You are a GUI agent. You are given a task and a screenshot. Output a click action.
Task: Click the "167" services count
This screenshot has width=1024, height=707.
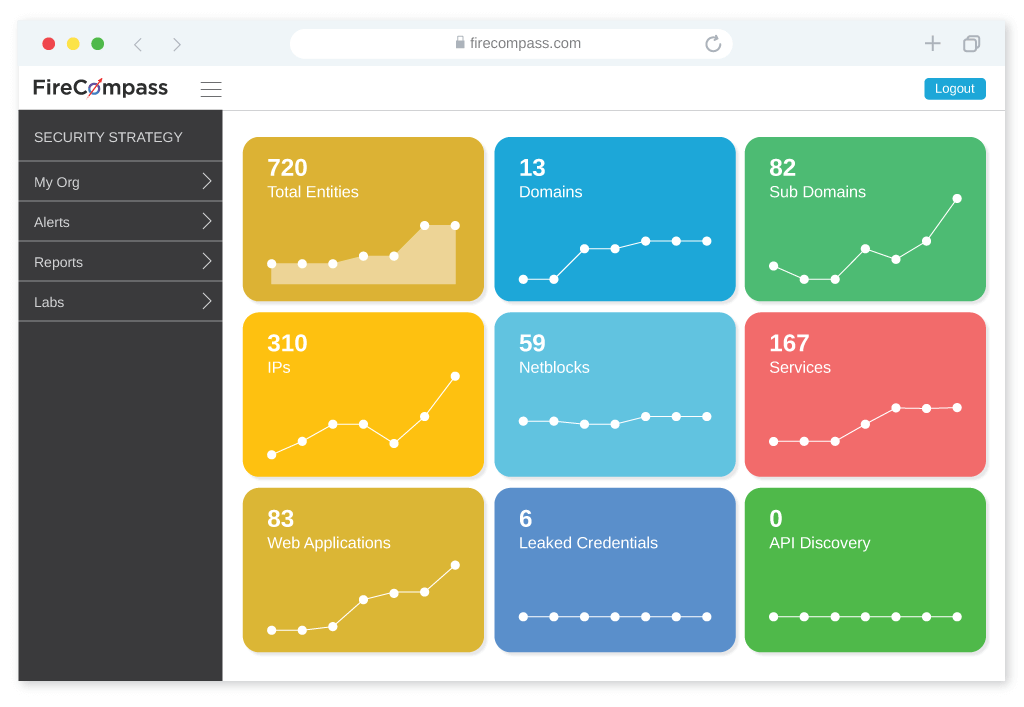(789, 343)
